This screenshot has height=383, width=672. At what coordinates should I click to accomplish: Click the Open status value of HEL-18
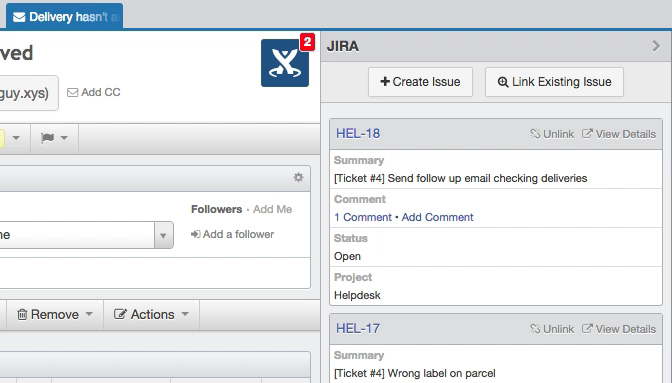[347, 256]
